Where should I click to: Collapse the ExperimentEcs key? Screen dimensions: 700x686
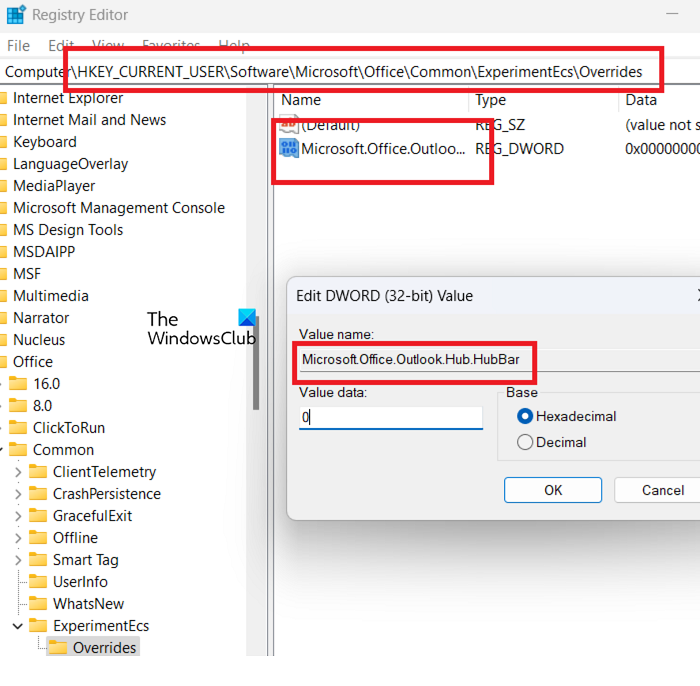(x=18, y=626)
